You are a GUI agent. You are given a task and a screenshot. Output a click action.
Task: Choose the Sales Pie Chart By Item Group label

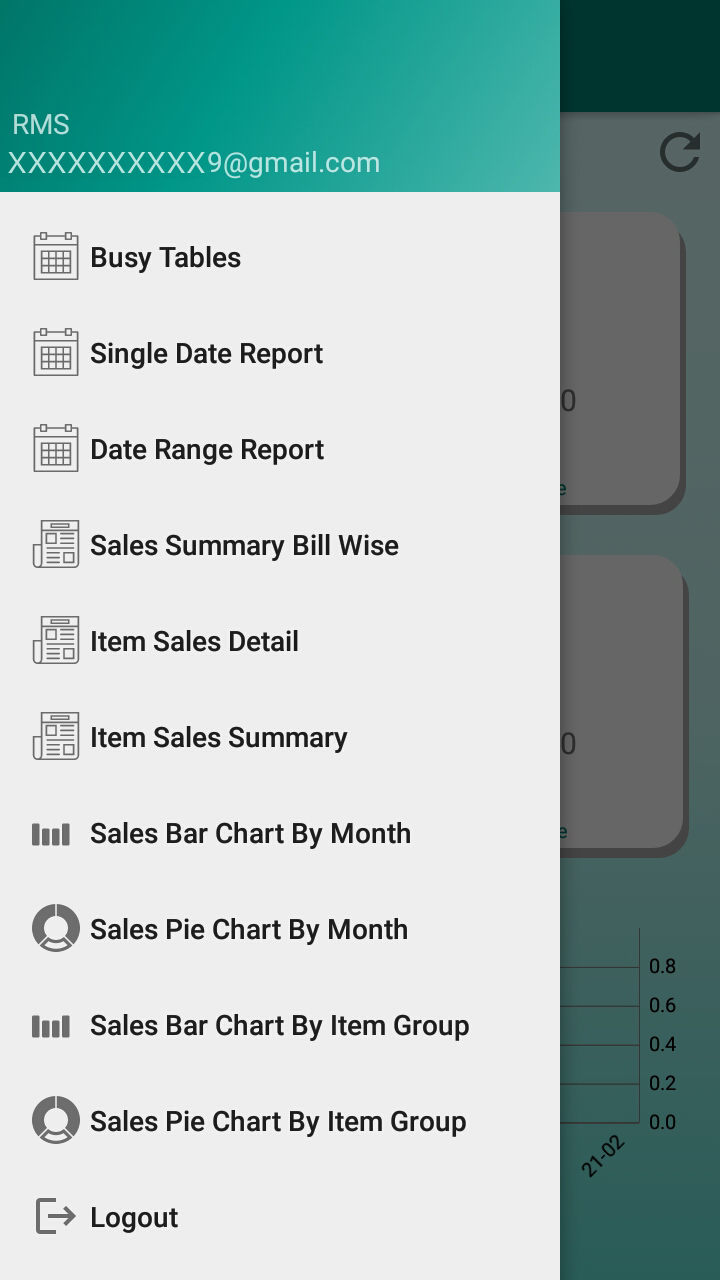pyautogui.click(x=278, y=1121)
